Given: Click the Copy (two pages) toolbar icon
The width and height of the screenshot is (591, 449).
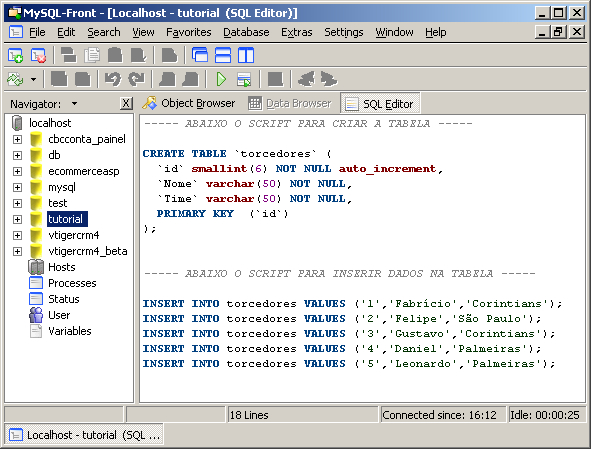Looking at the screenshot, I should point(92,55).
